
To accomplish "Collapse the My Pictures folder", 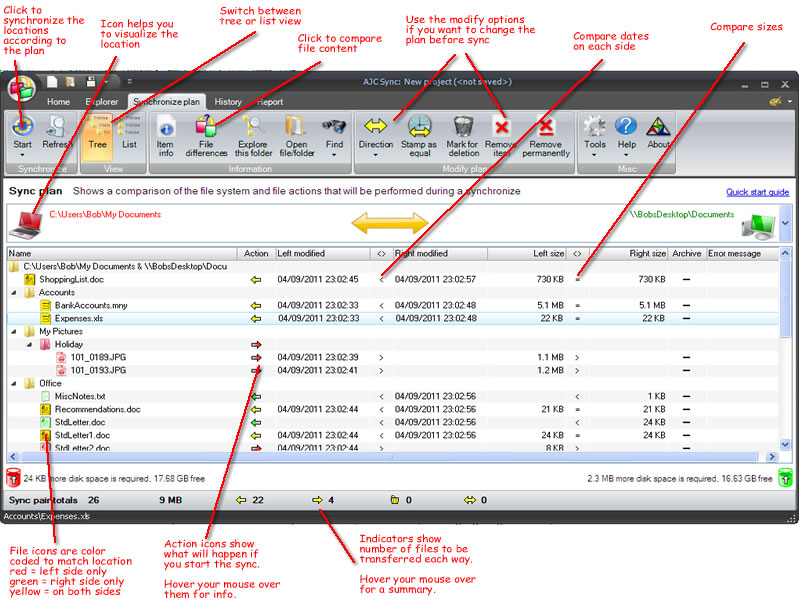I will click(14, 331).
